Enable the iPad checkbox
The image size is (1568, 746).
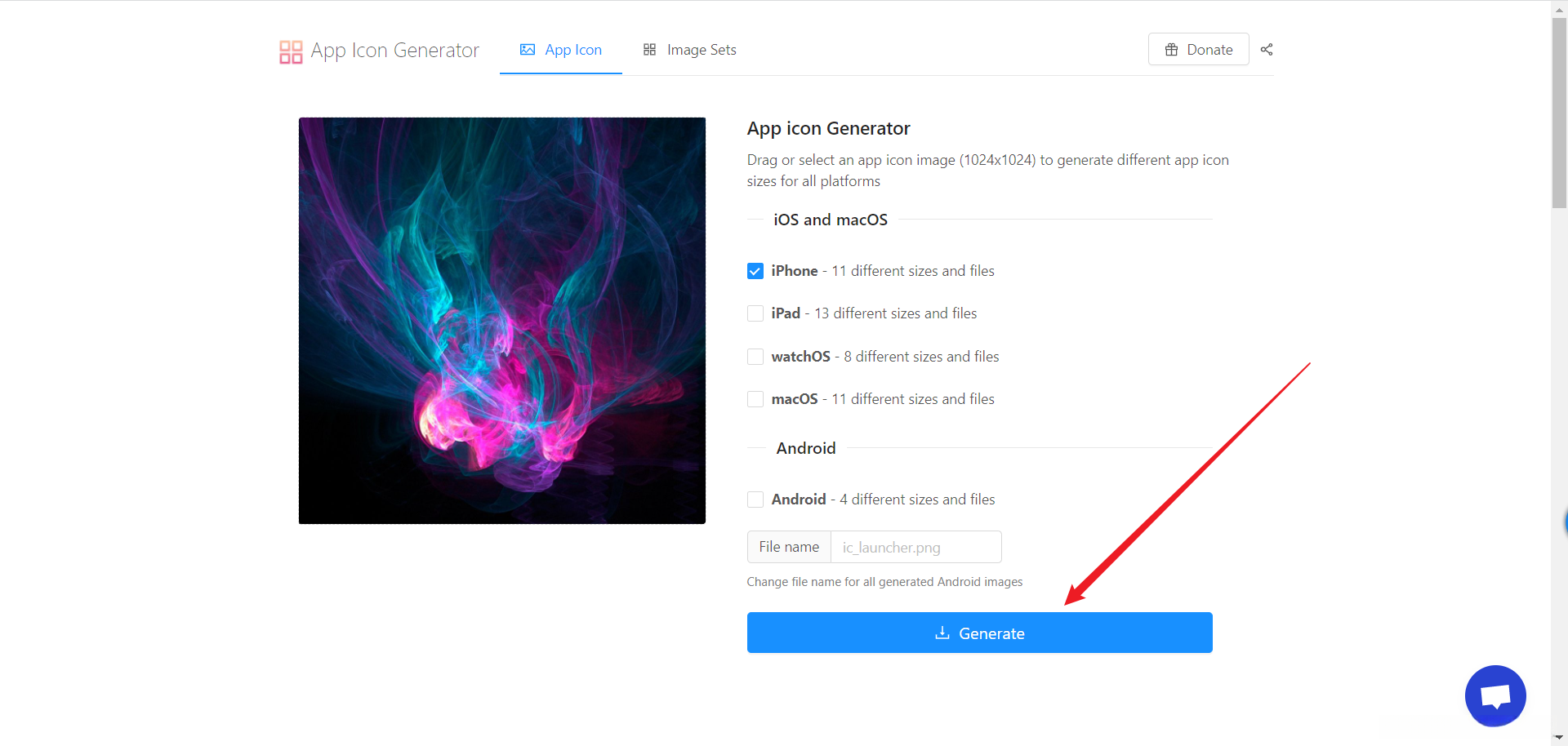tap(755, 313)
